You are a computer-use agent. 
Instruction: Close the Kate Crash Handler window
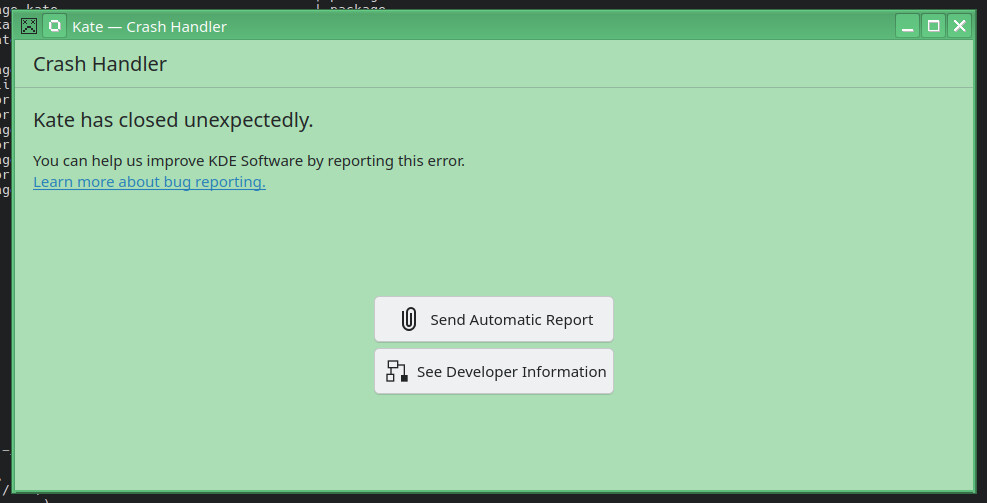point(959,26)
